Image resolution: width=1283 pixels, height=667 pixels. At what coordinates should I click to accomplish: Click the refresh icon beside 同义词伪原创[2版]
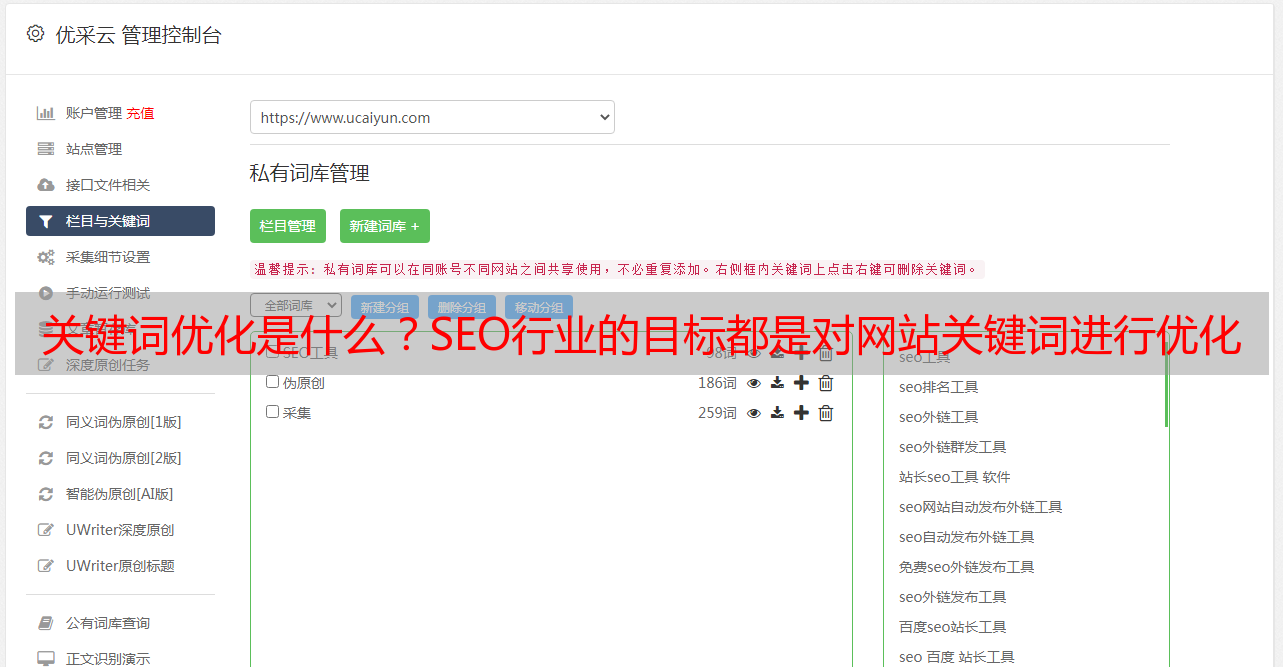click(46, 458)
